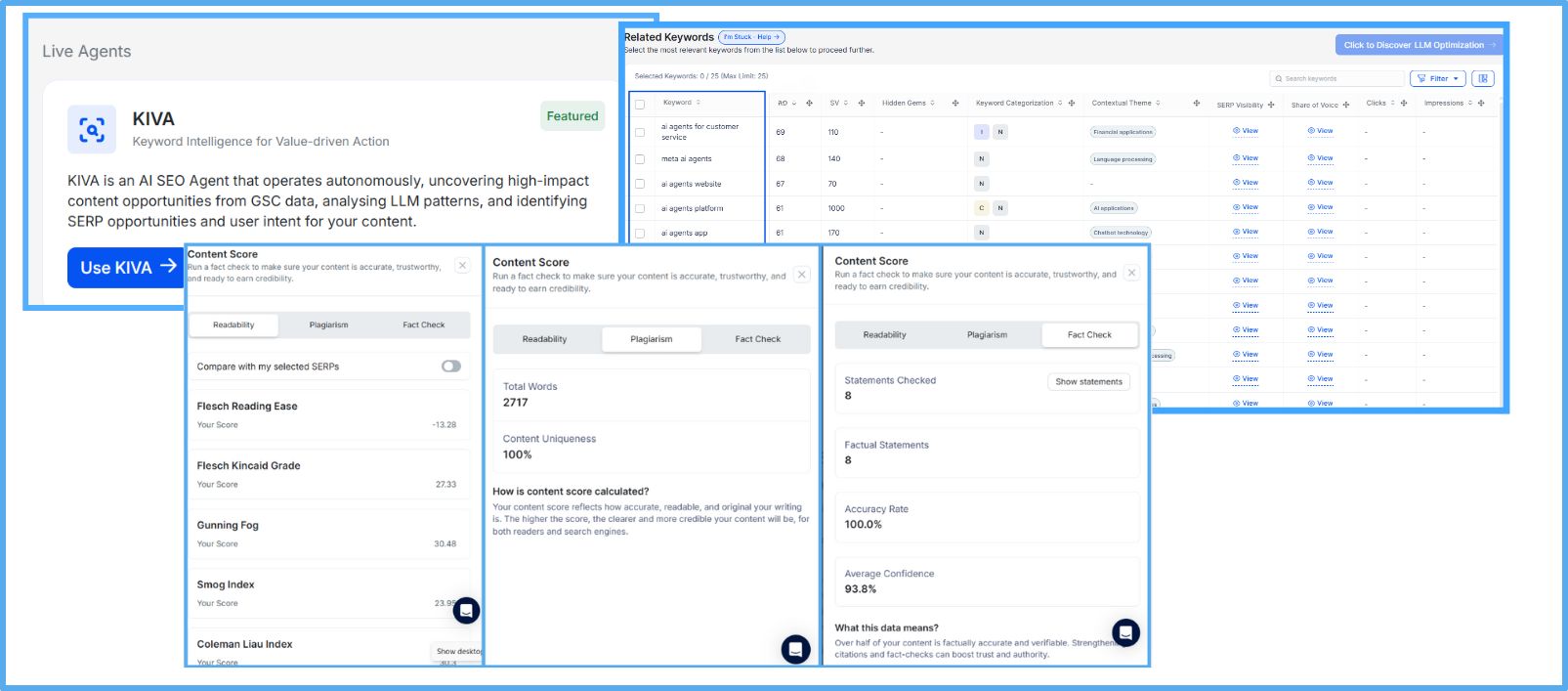
Task: Click the column layout icon beside Filter
Action: click(x=1483, y=78)
